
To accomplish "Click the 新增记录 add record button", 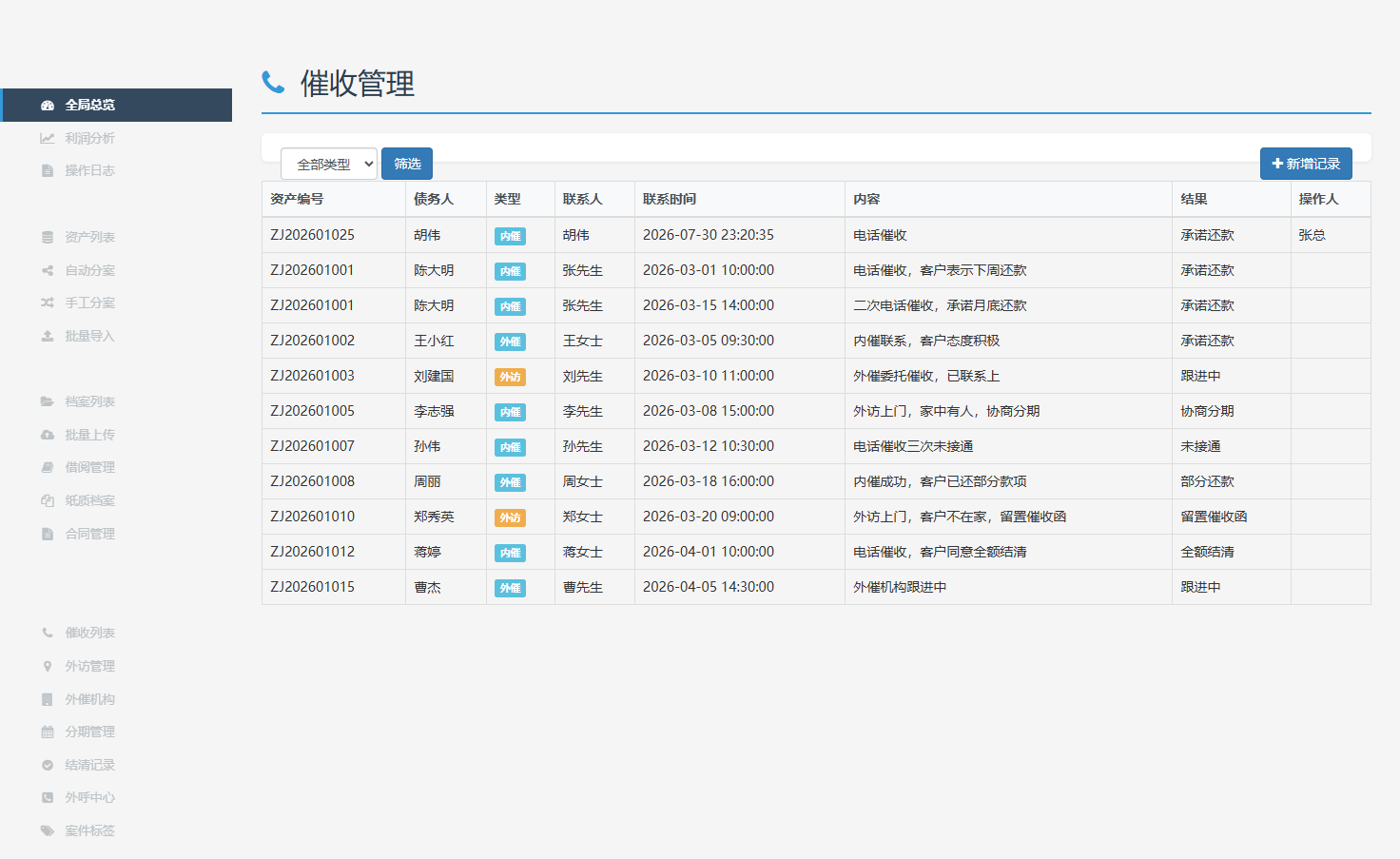I will point(1306,164).
